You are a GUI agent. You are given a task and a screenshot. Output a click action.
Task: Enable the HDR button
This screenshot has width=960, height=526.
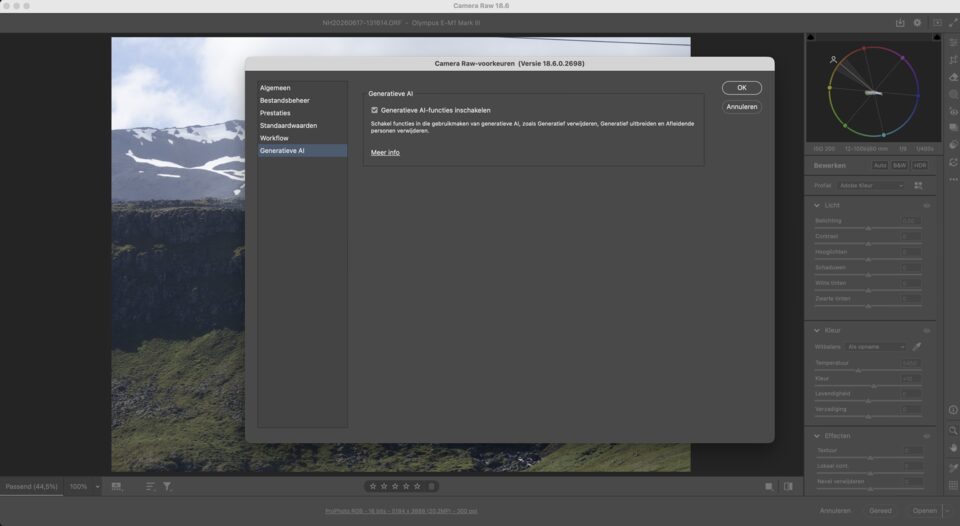point(920,165)
